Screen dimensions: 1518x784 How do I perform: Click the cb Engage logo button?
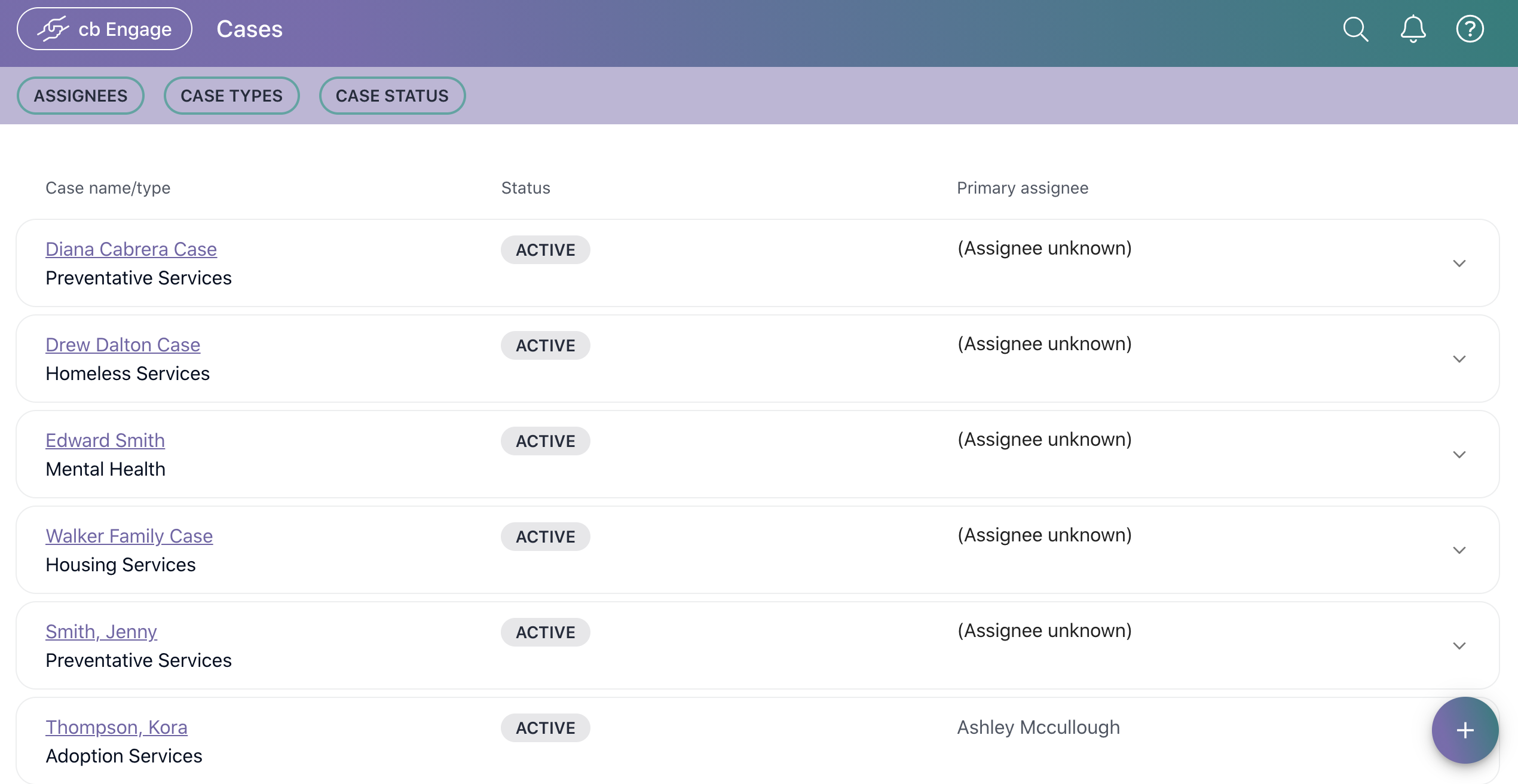(x=105, y=29)
